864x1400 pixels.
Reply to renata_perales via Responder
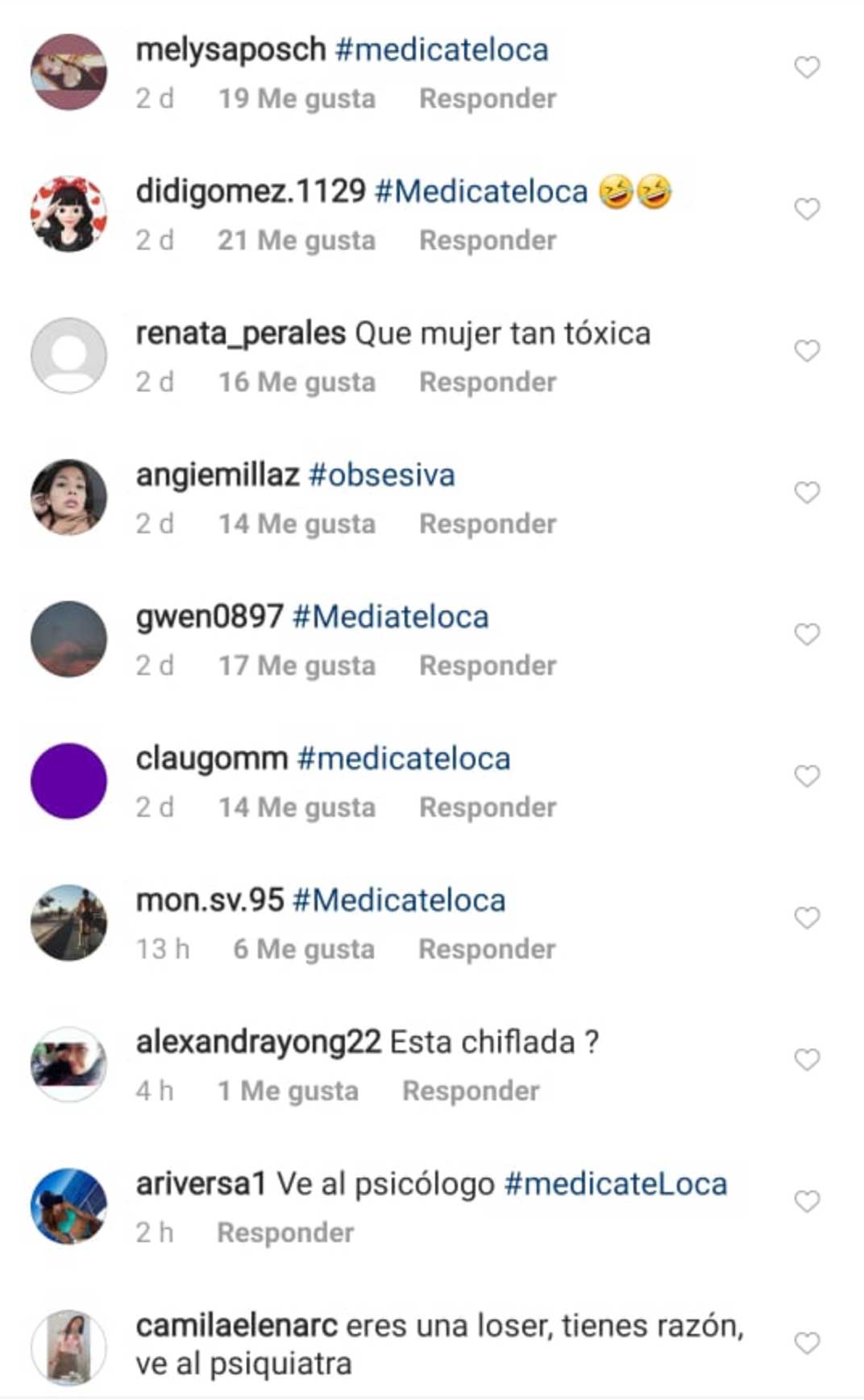pos(488,382)
